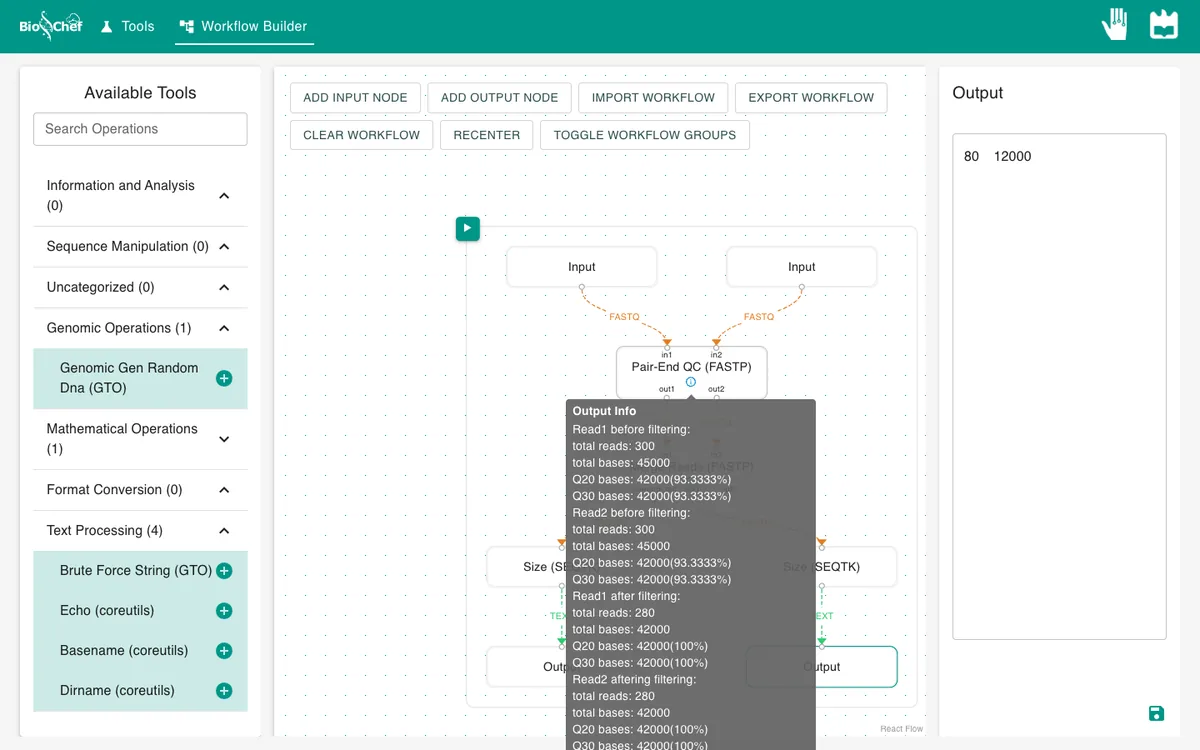Collapse the Information and Analysis category
The height and width of the screenshot is (750, 1200).
click(224, 196)
